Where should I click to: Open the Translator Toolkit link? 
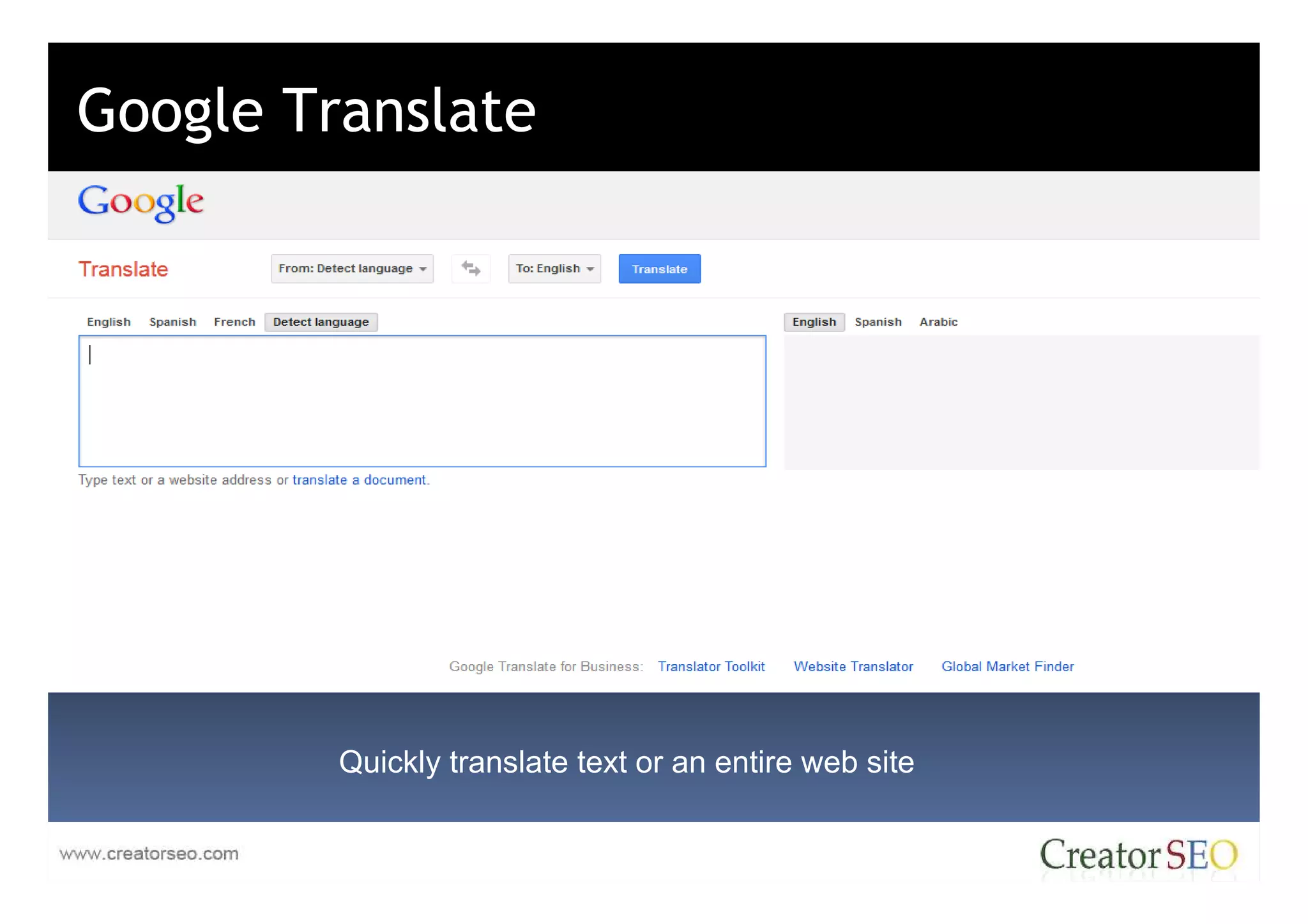(711, 667)
